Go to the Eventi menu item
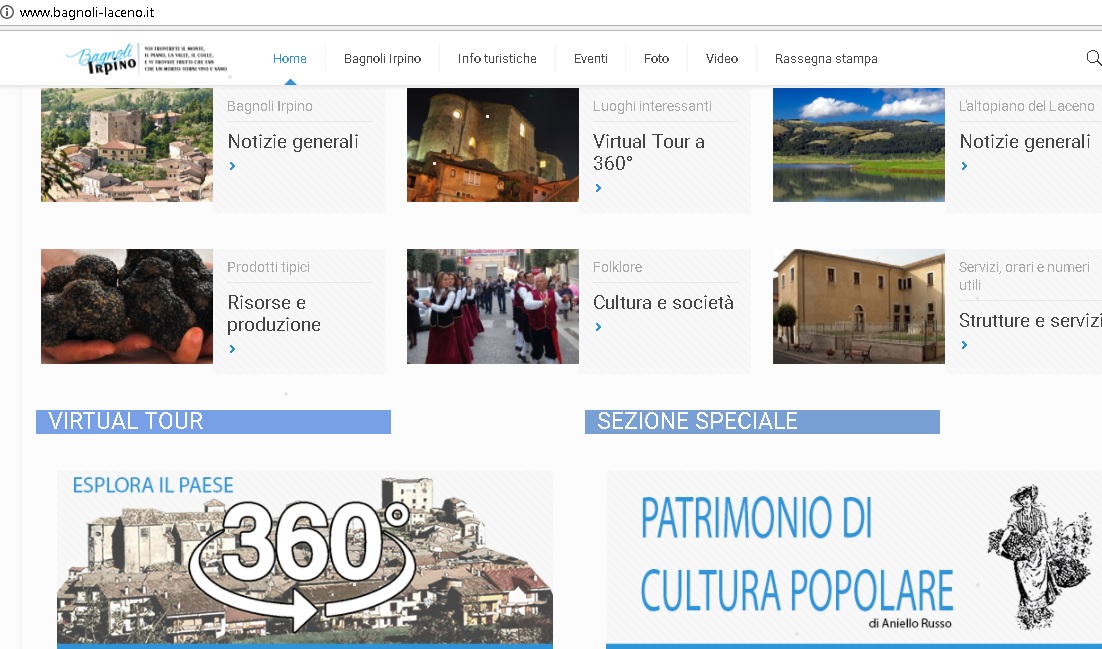This screenshot has width=1102, height=649. pyautogui.click(x=591, y=59)
